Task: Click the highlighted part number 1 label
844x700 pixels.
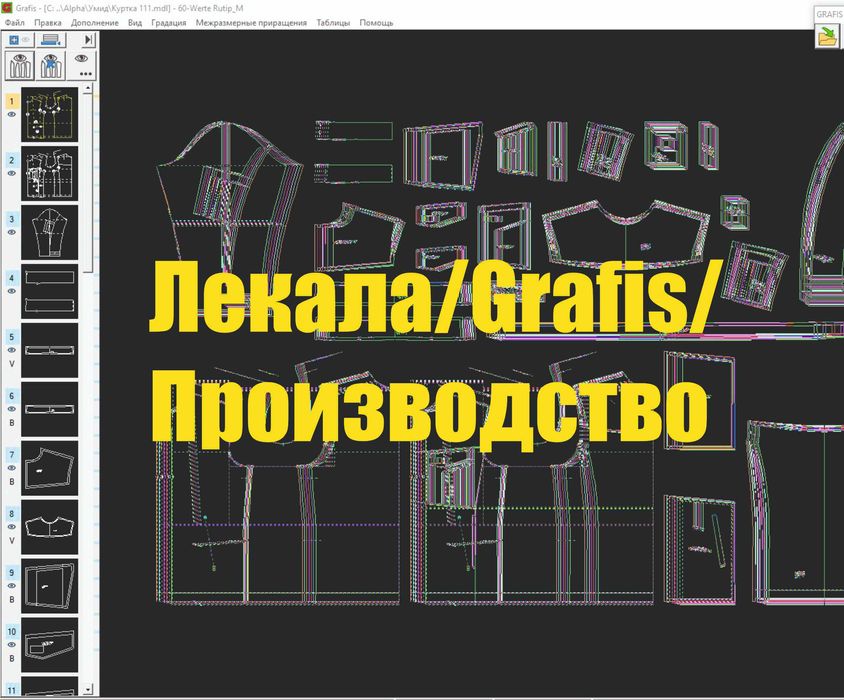Action: pyautogui.click(x=12, y=101)
